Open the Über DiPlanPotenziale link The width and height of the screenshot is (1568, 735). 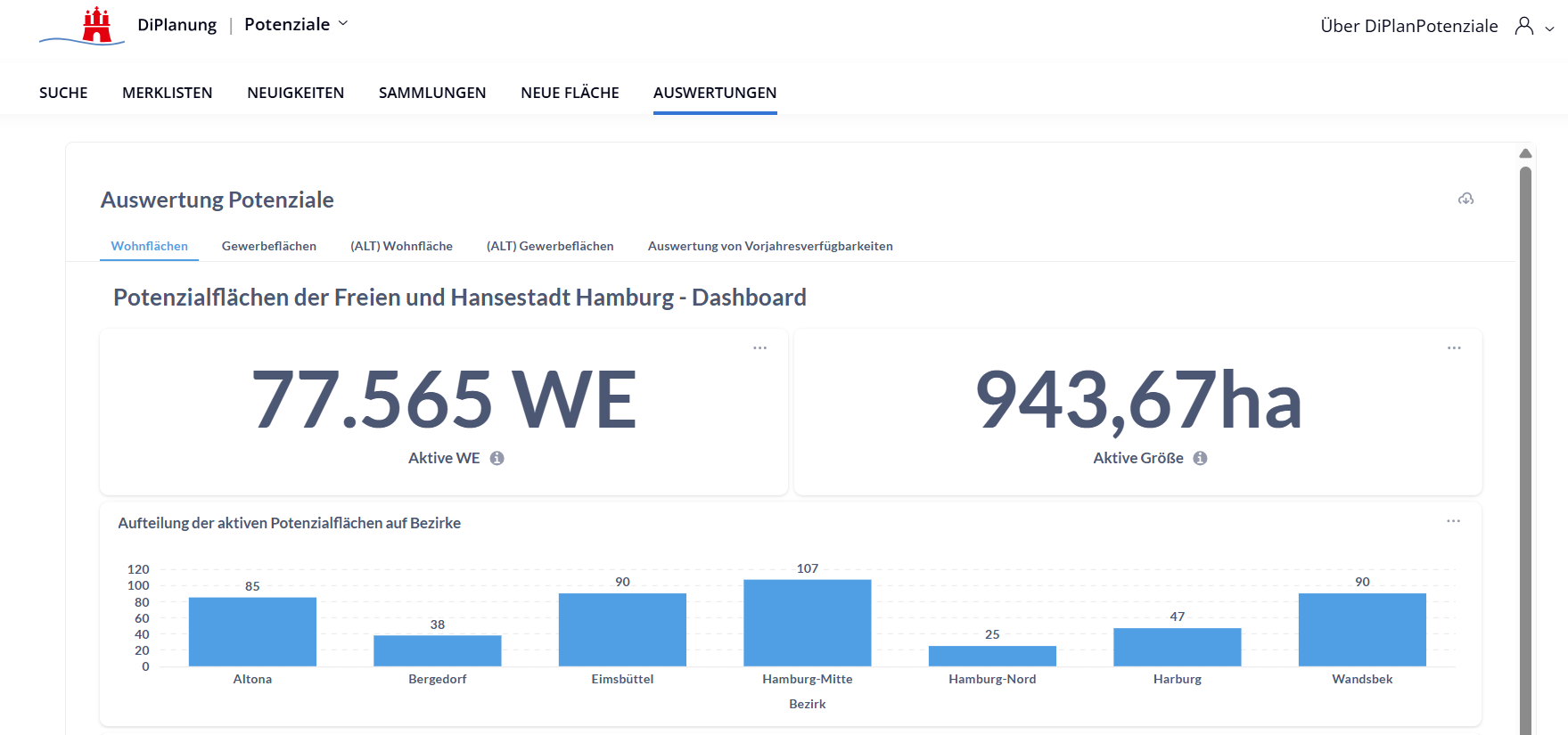click(x=1408, y=26)
